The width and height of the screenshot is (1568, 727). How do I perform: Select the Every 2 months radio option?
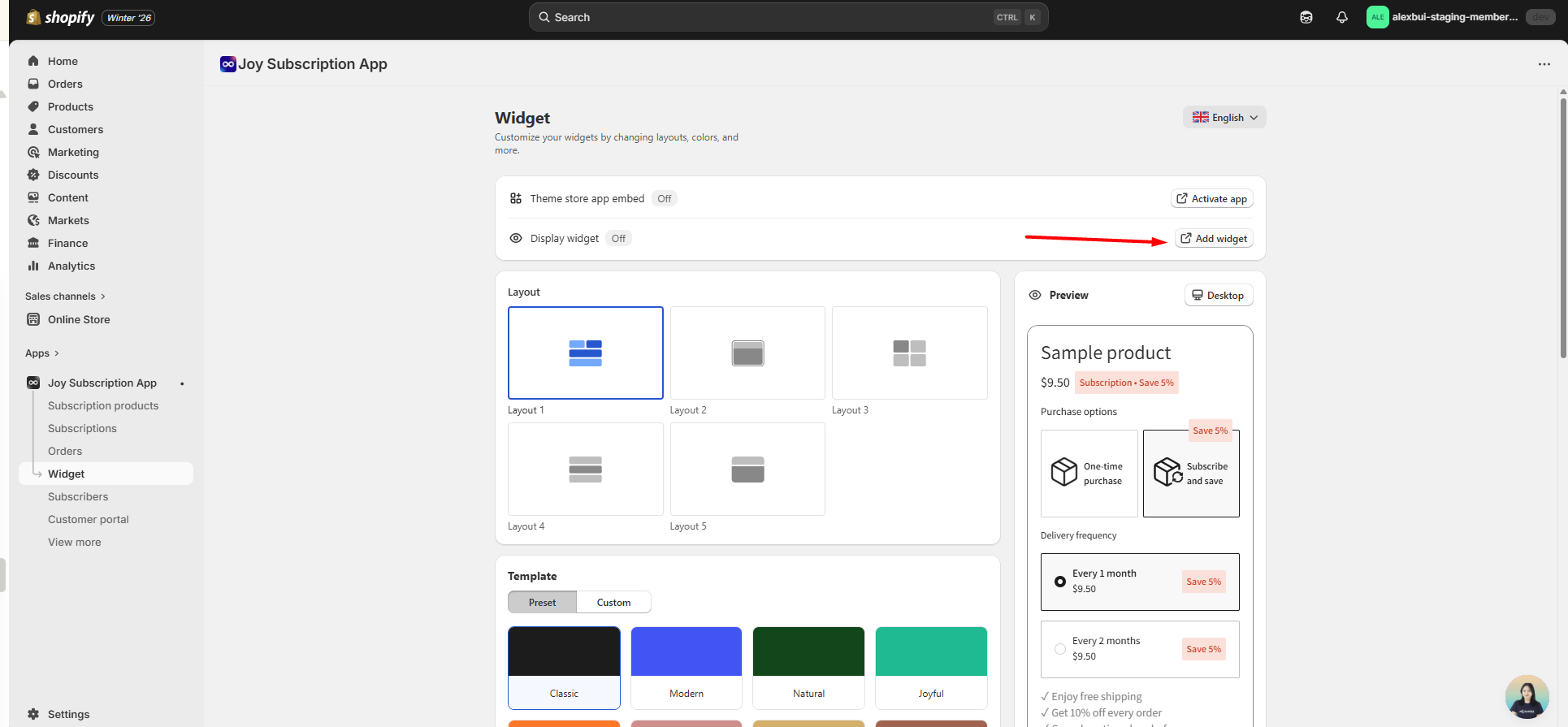point(1059,649)
